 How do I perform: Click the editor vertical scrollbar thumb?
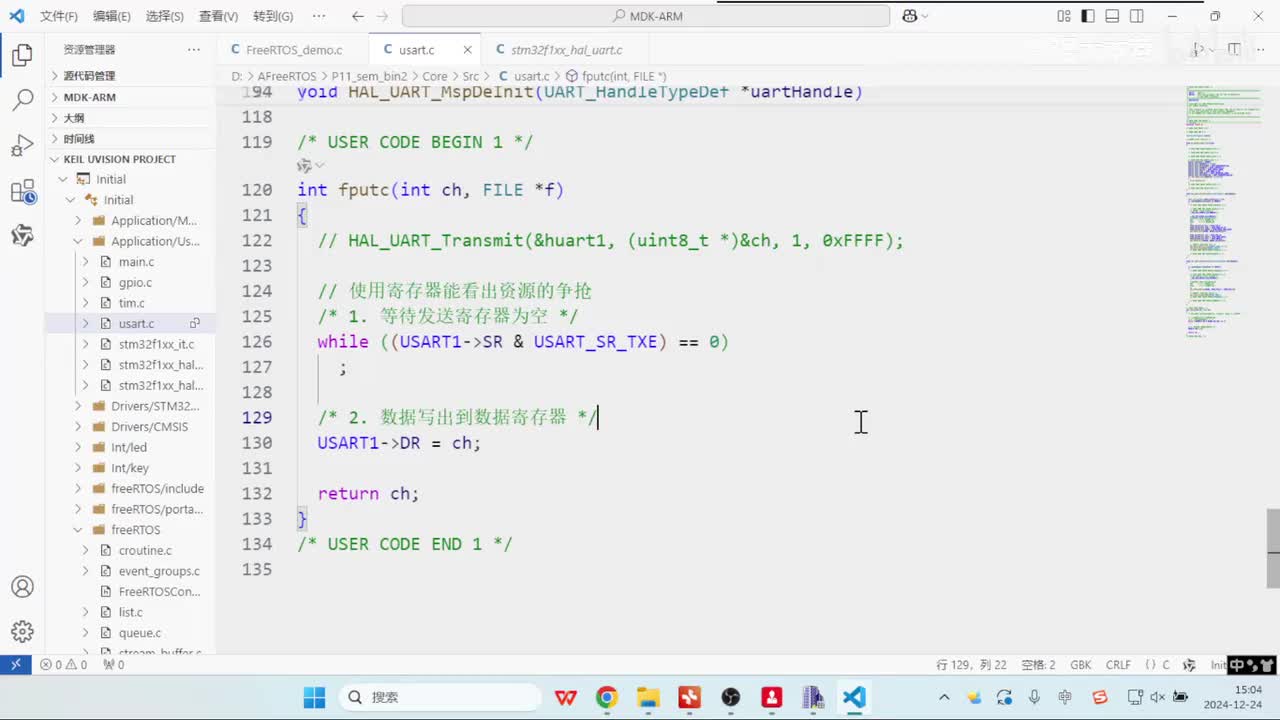(x=1273, y=548)
